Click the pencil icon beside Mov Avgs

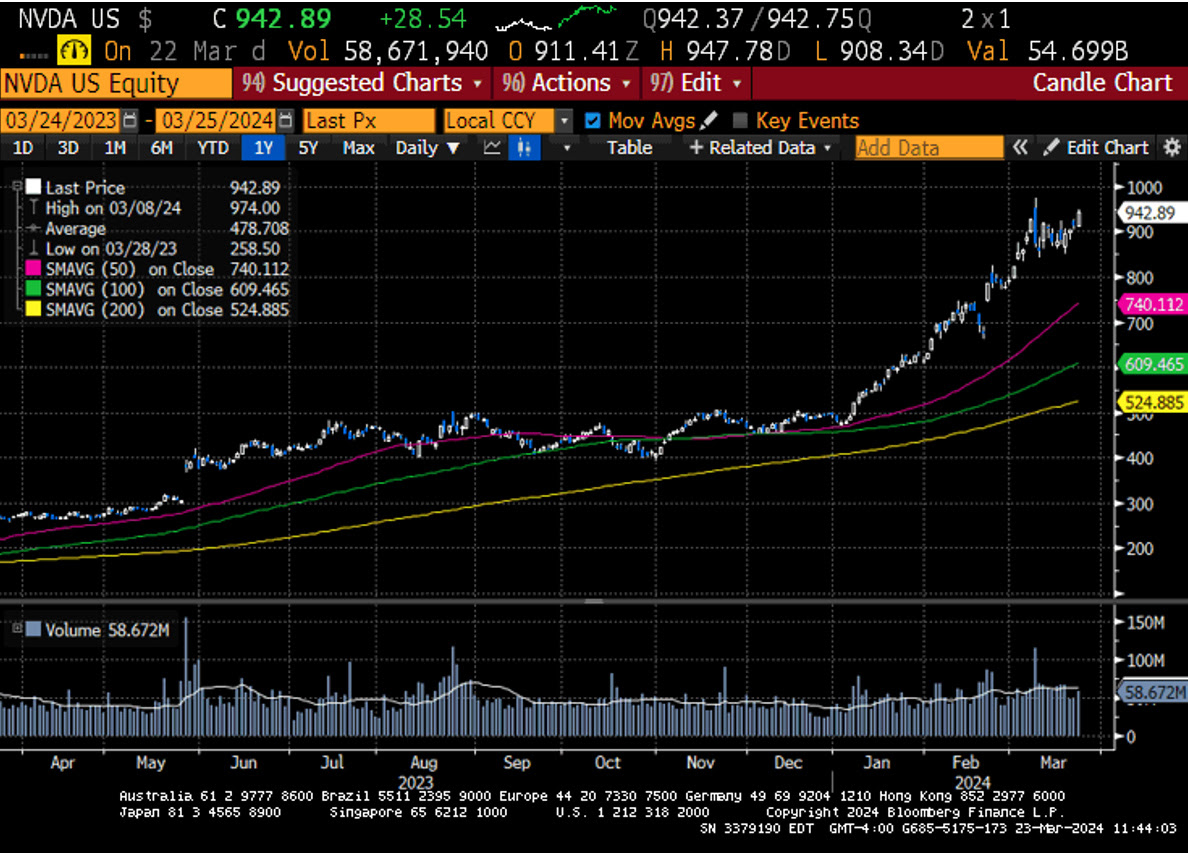click(x=709, y=120)
